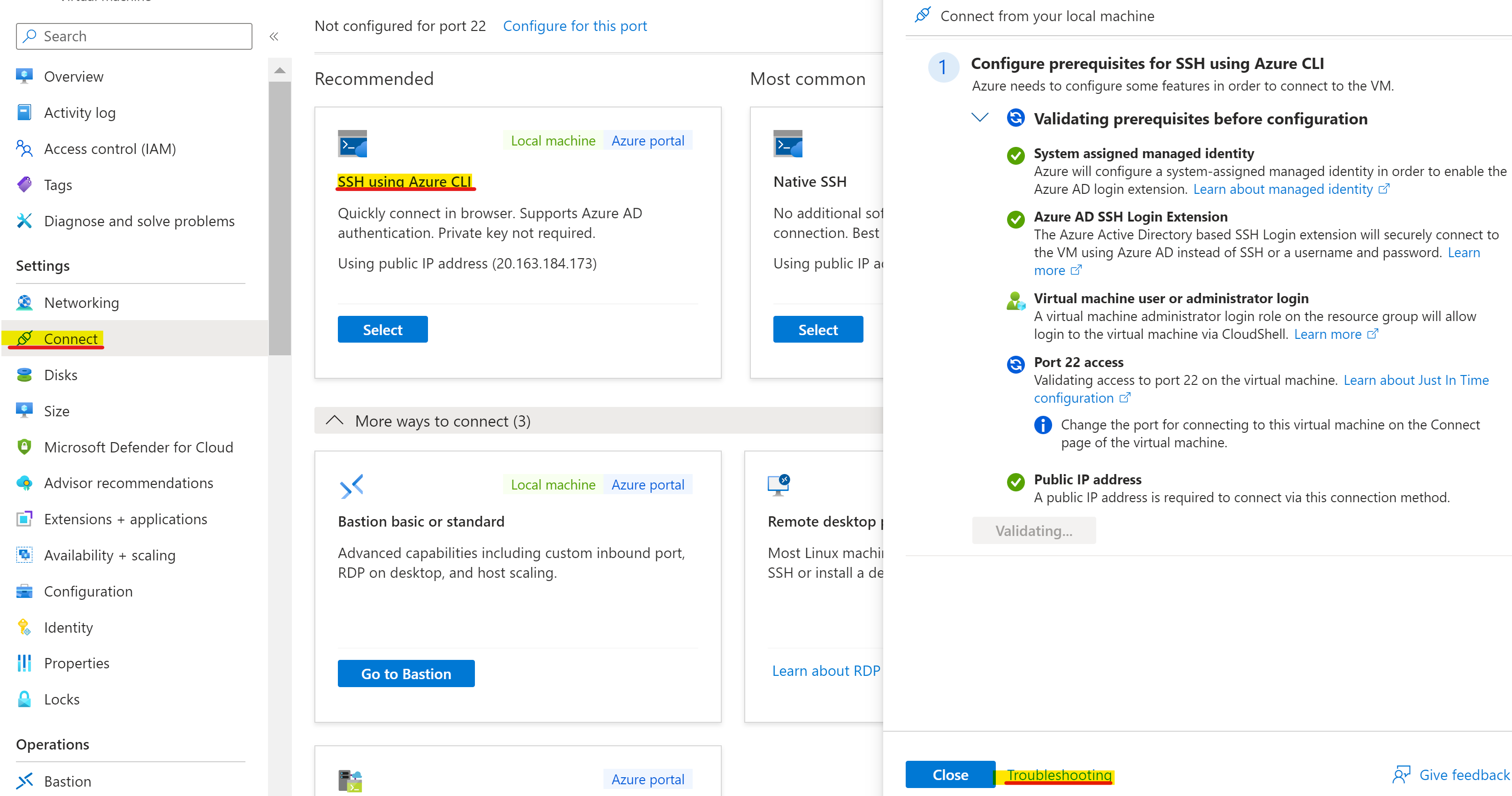Click the SSH using Azure CLI terminal icon
The width and height of the screenshot is (1512, 796).
tap(352, 143)
